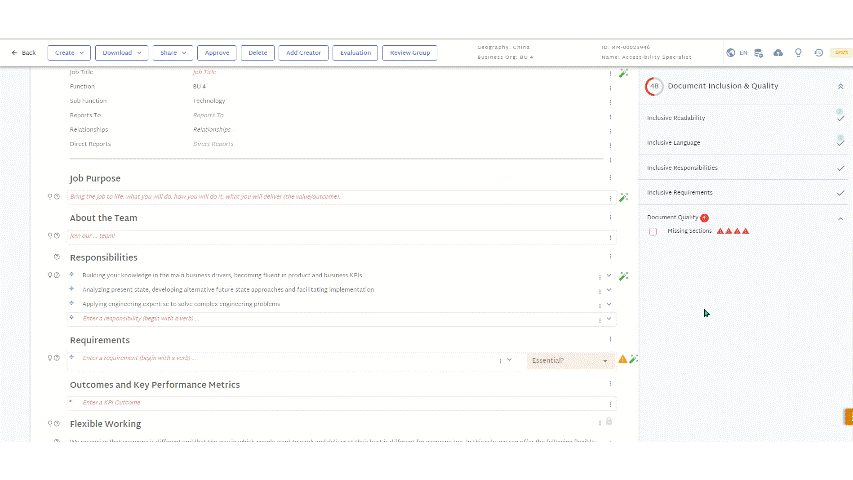Click lightbulb hint icon beside Flexible Working
This screenshot has width=853, height=480.
(x=50, y=423)
